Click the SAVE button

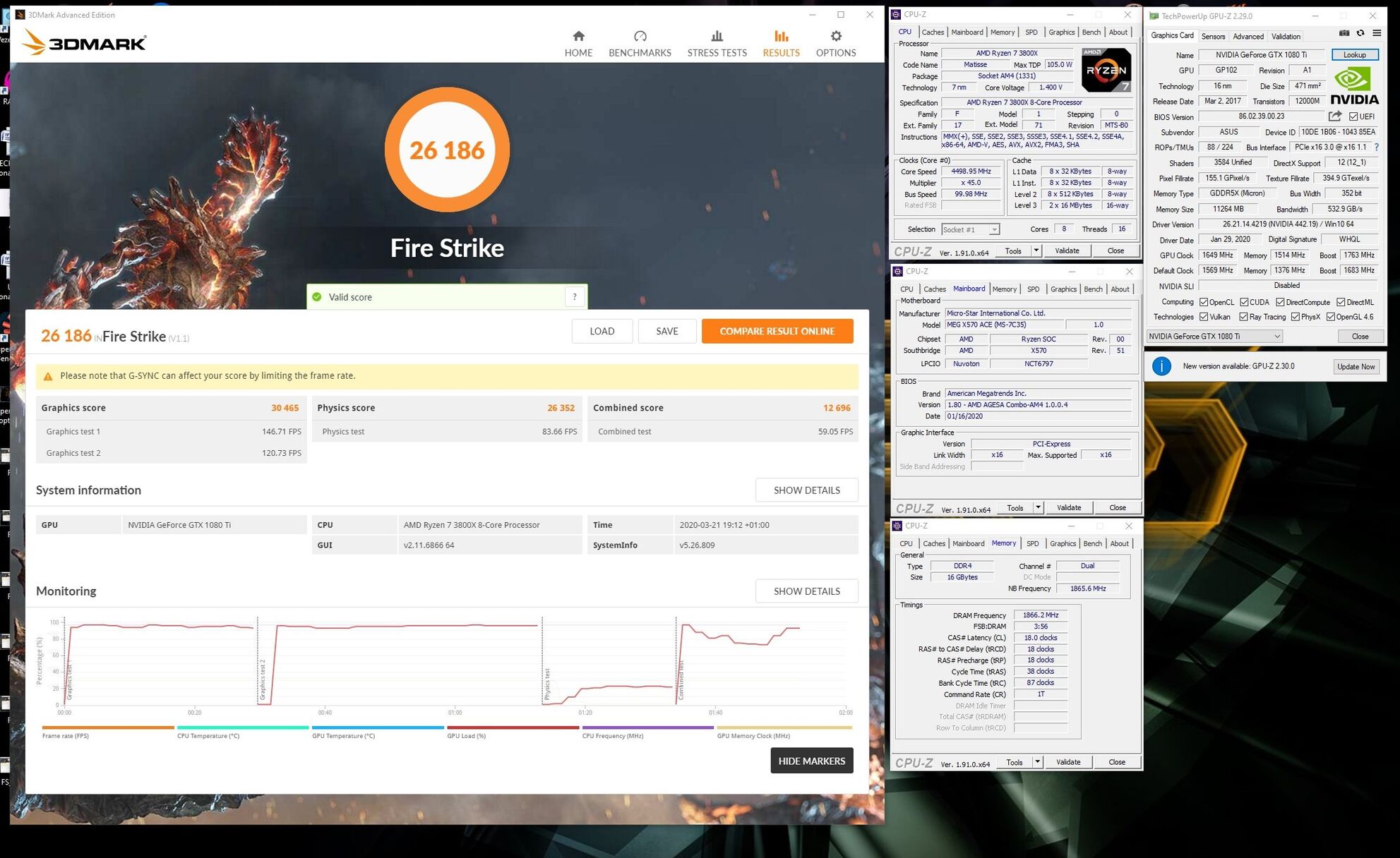[666, 331]
